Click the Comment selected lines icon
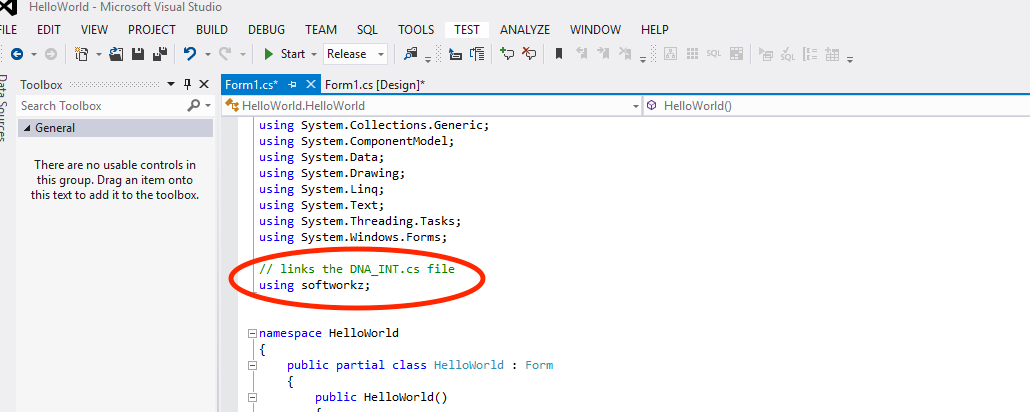 point(507,55)
